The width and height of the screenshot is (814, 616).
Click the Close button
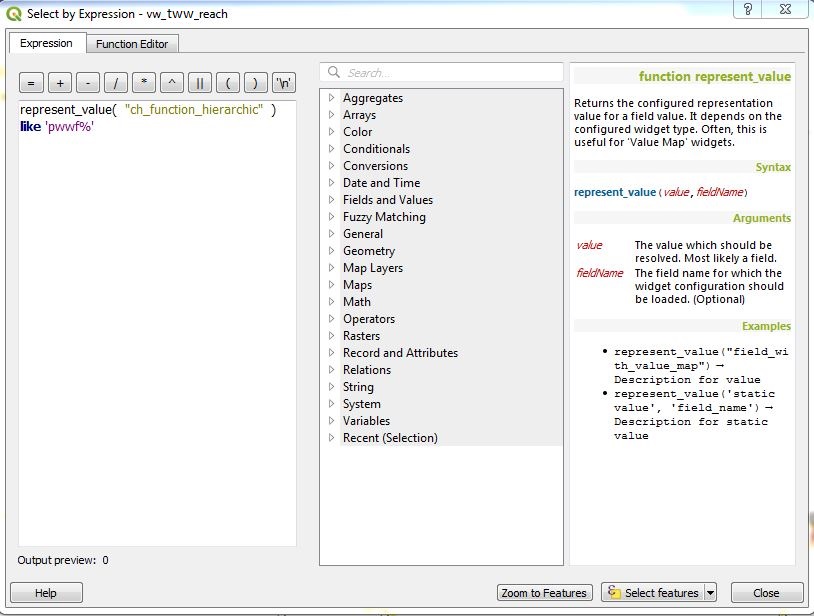pyautogui.click(x=766, y=593)
